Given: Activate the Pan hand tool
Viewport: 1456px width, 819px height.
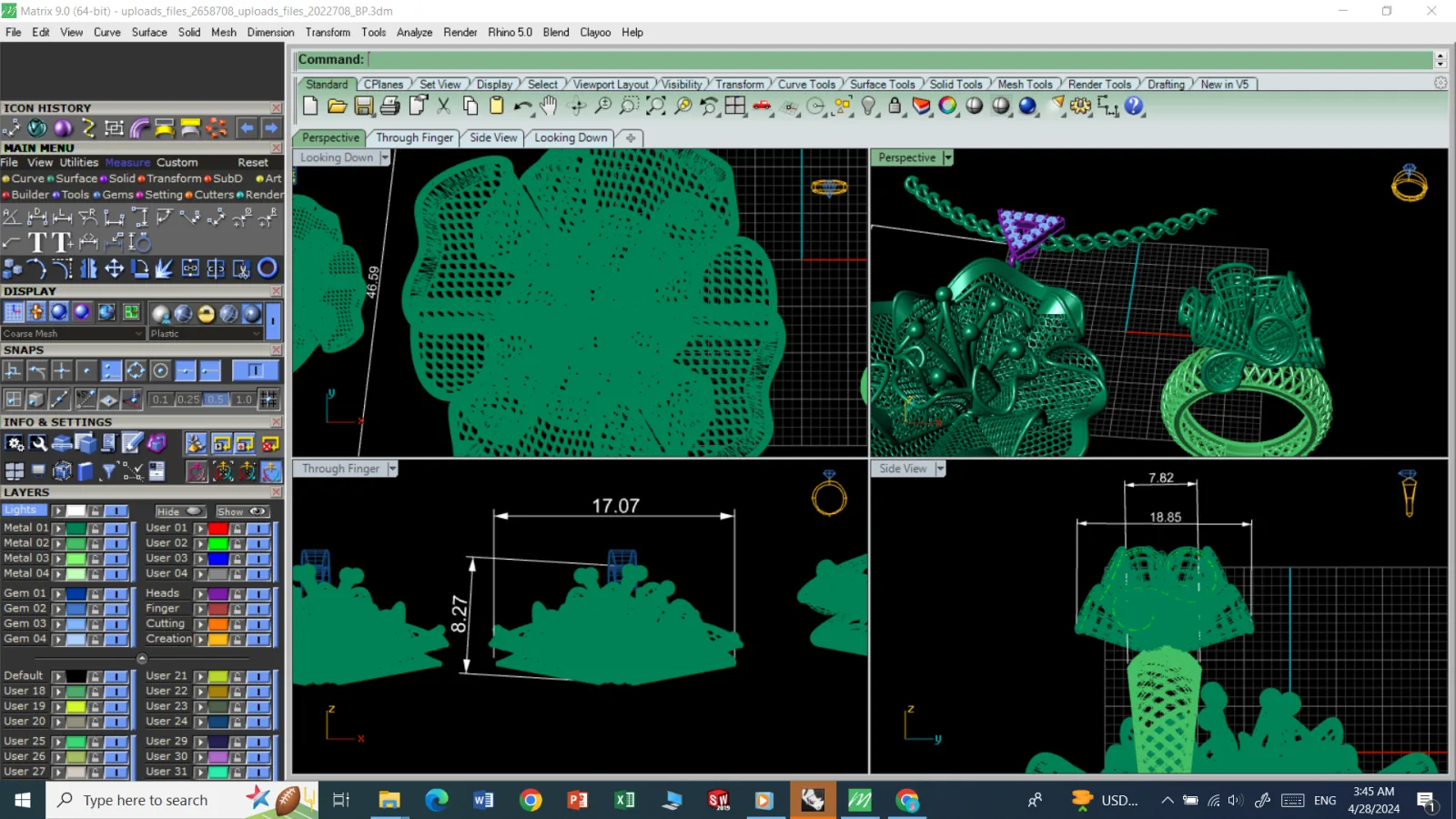Looking at the screenshot, I should (x=549, y=106).
